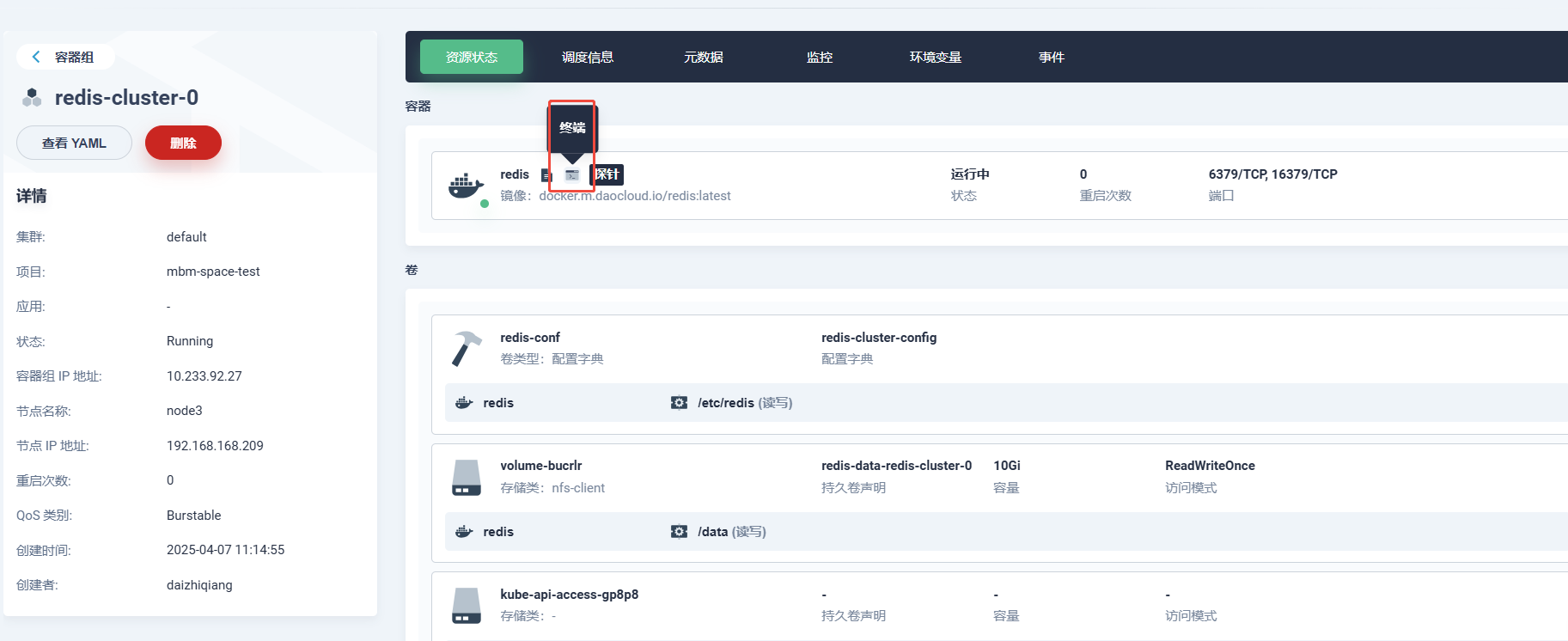Click the back arrow beside 容器组
The height and width of the screenshot is (641, 1568).
pyautogui.click(x=36, y=57)
